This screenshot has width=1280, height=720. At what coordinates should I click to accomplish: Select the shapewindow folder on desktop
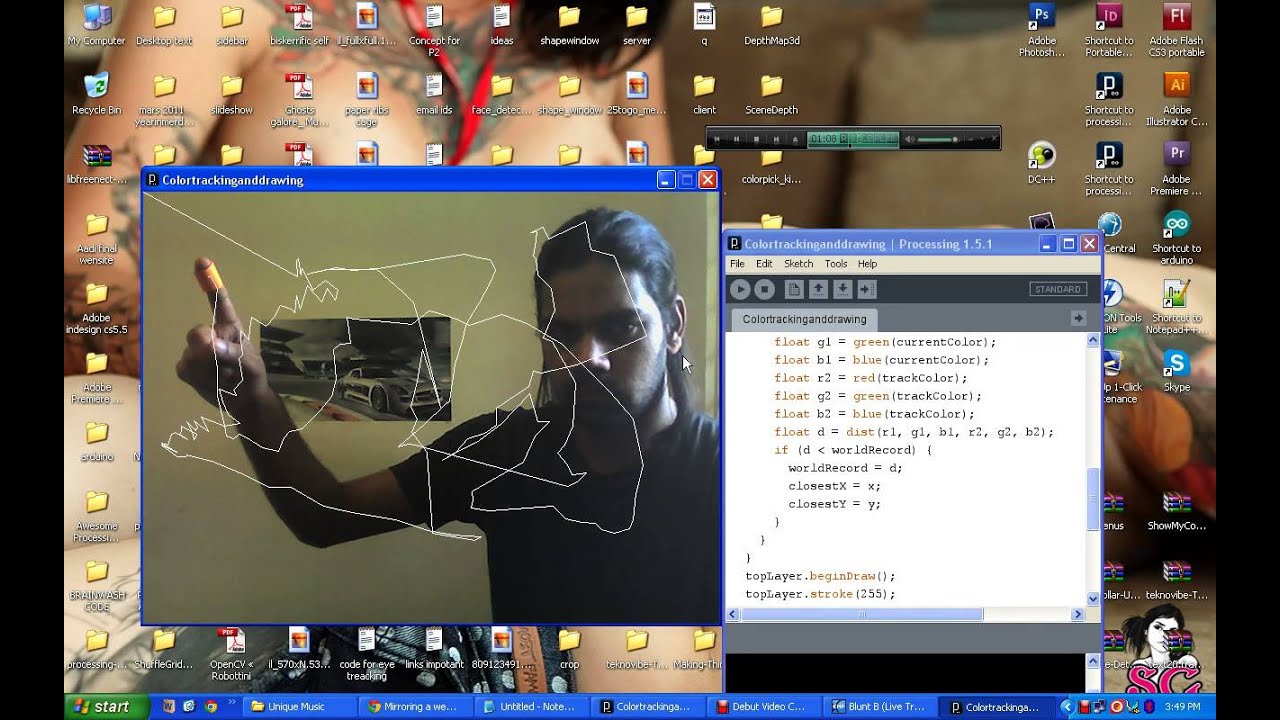click(569, 26)
